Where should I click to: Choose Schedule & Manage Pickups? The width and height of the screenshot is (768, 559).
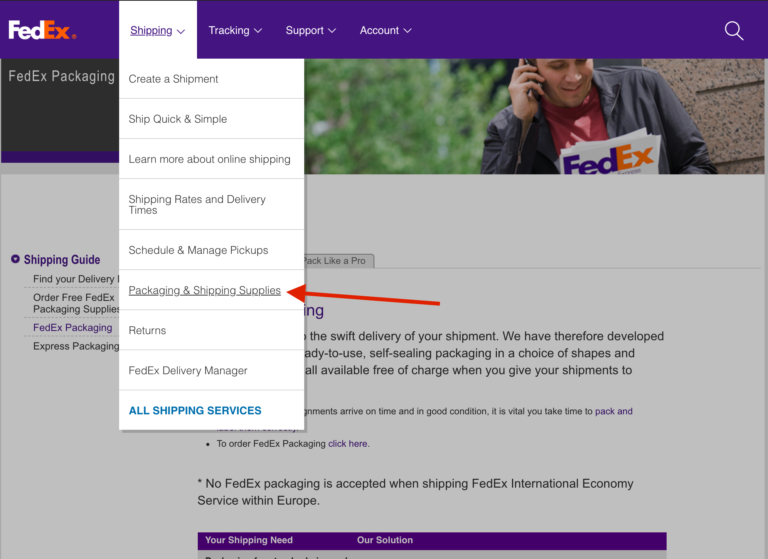tap(198, 250)
